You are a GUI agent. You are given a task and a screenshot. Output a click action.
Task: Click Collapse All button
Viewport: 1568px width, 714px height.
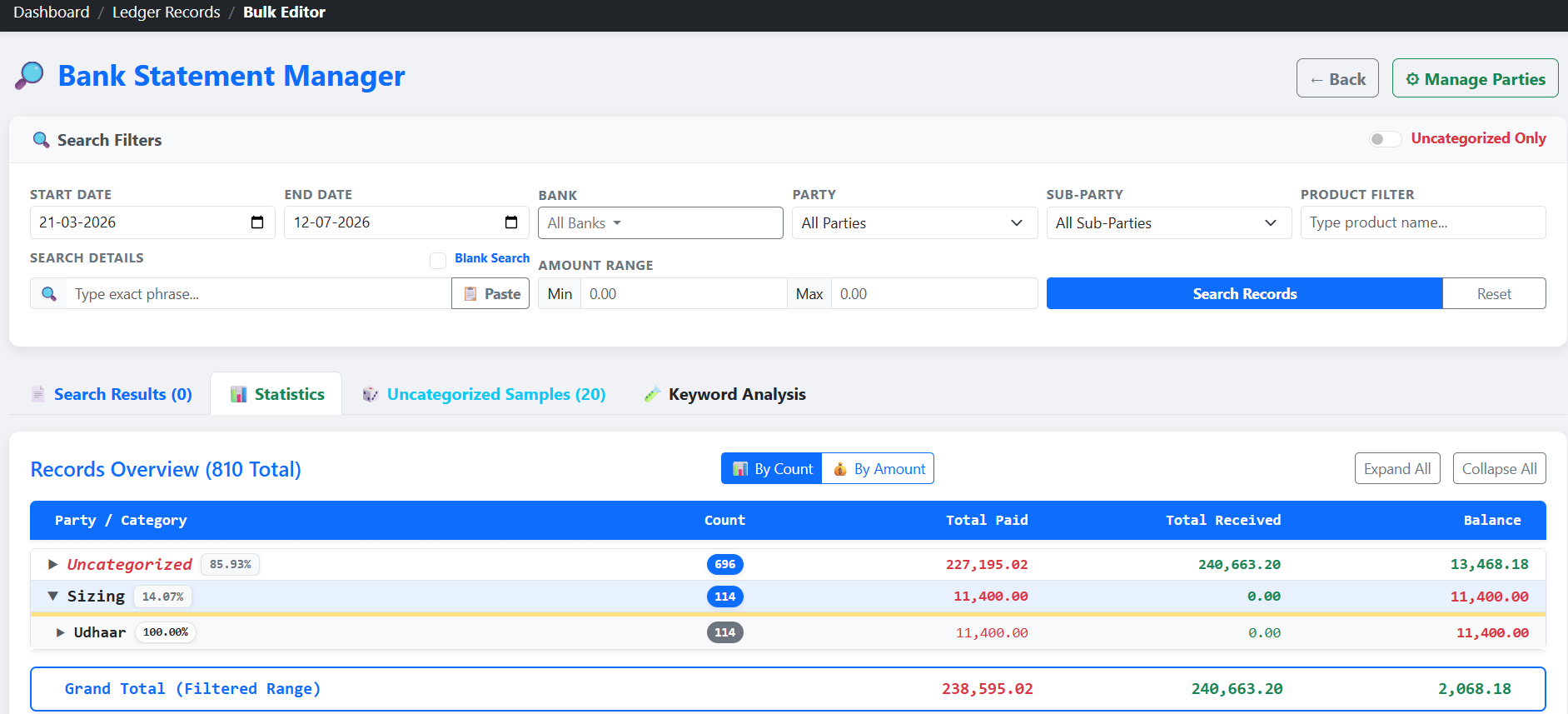point(1500,468)
